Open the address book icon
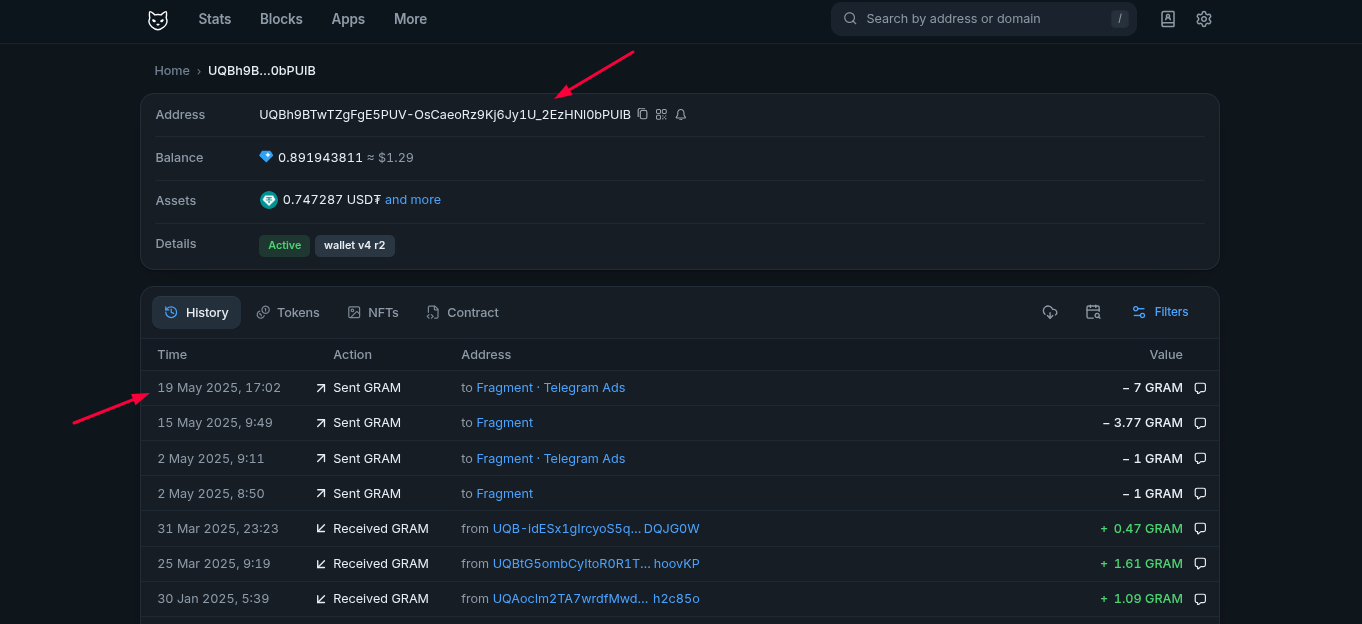Image resolution: width=1362 pixels, height=624 pixels. (x=1167, y=19)
